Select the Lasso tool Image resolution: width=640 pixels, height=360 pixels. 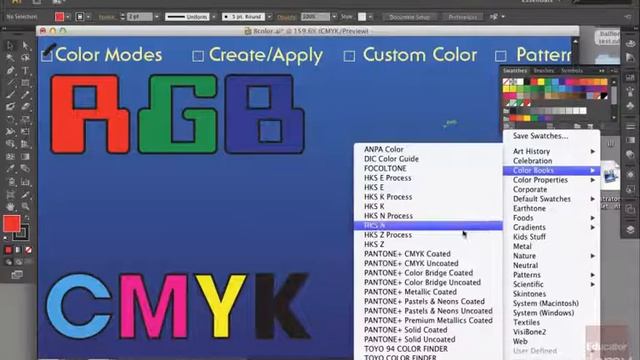pyautogui.click(x=25, y=58)
